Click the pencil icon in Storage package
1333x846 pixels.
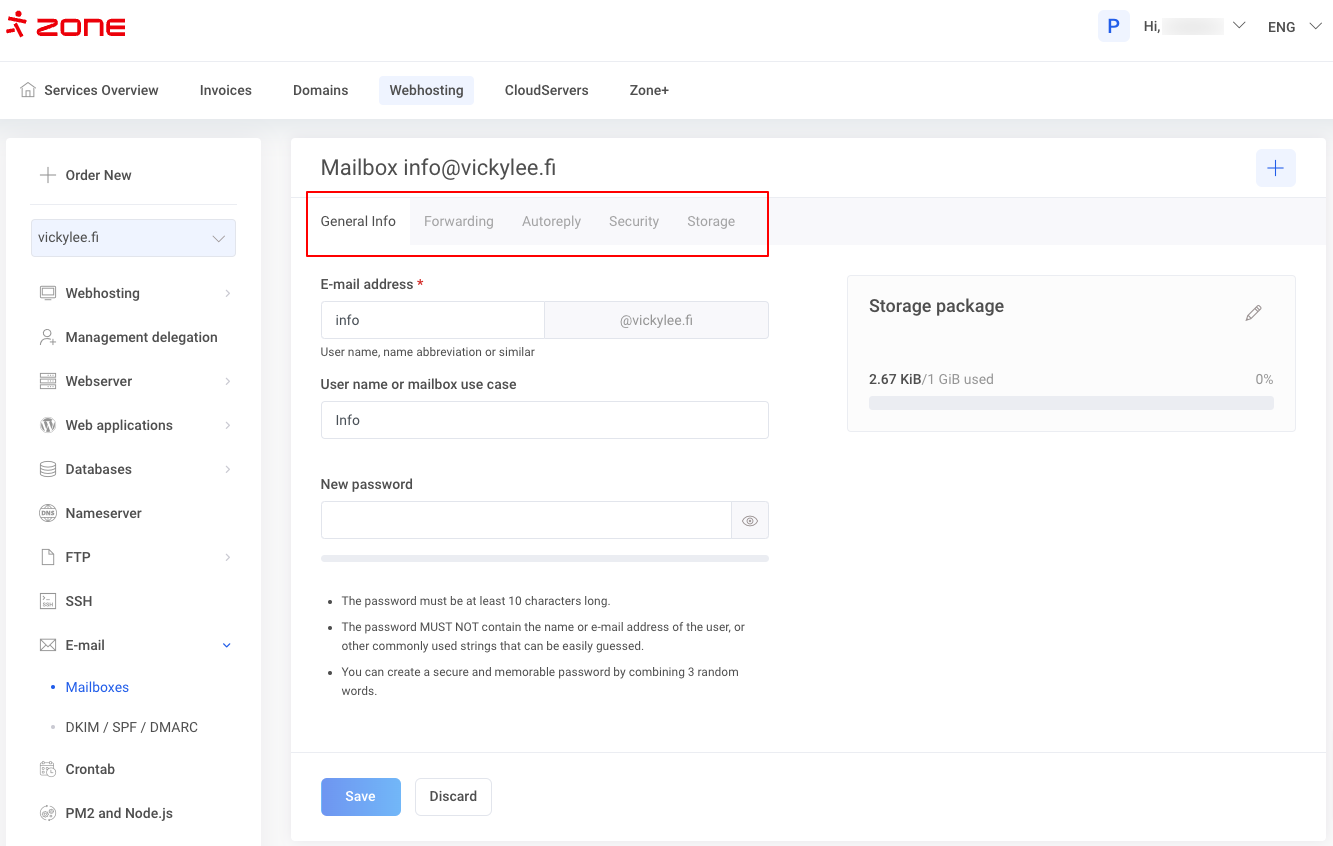pos(1253,313)
